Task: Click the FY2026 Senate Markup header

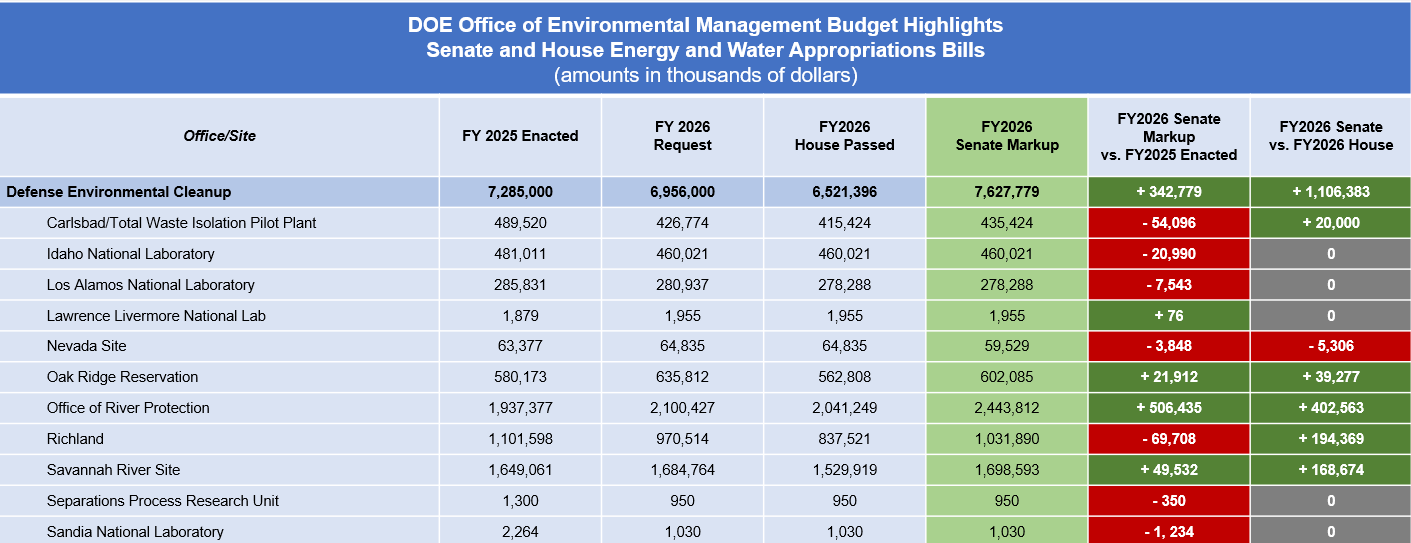Action: tap(1007, 136)
